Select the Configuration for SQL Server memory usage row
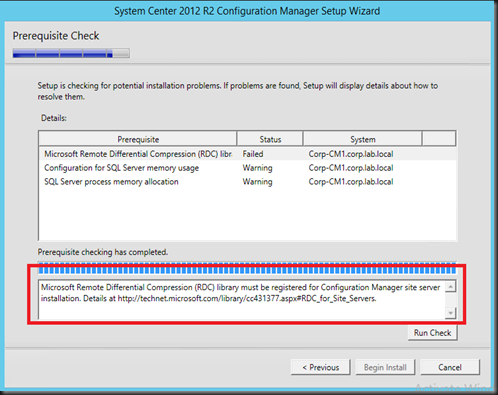Viewport: 498px width, 395px height. pos(247,168)
